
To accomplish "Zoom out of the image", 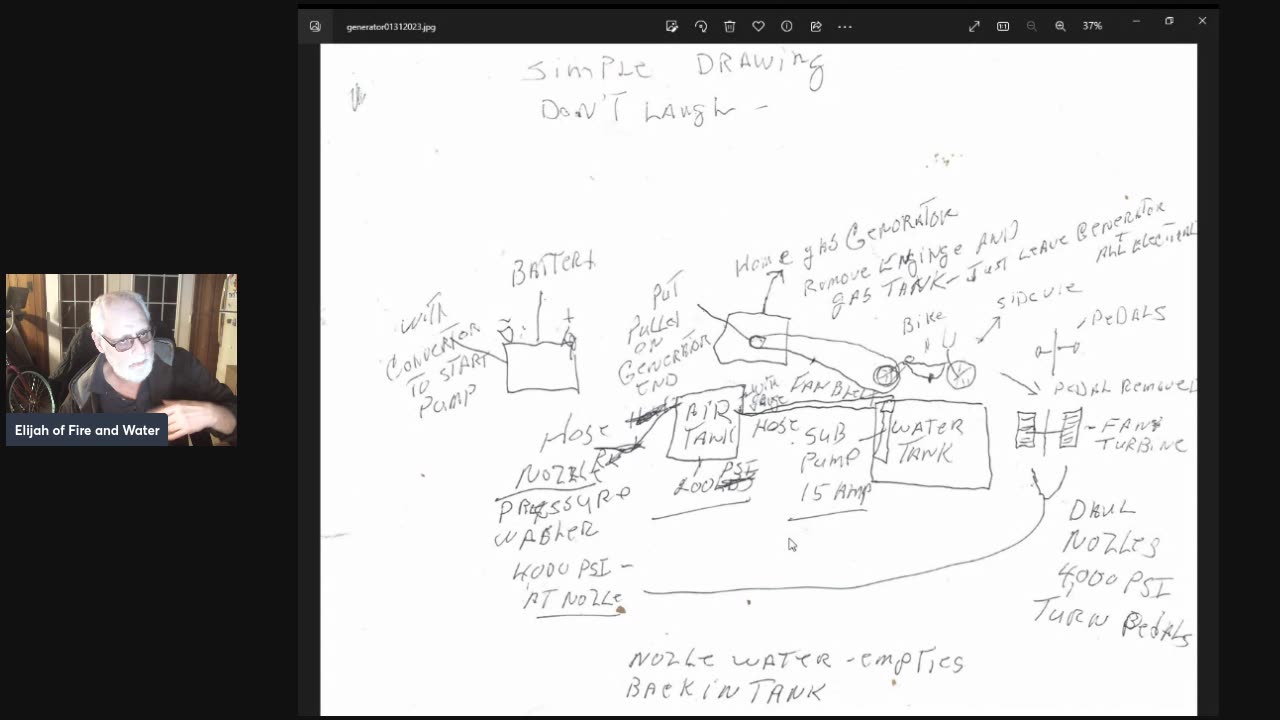I will point(1031,26).
